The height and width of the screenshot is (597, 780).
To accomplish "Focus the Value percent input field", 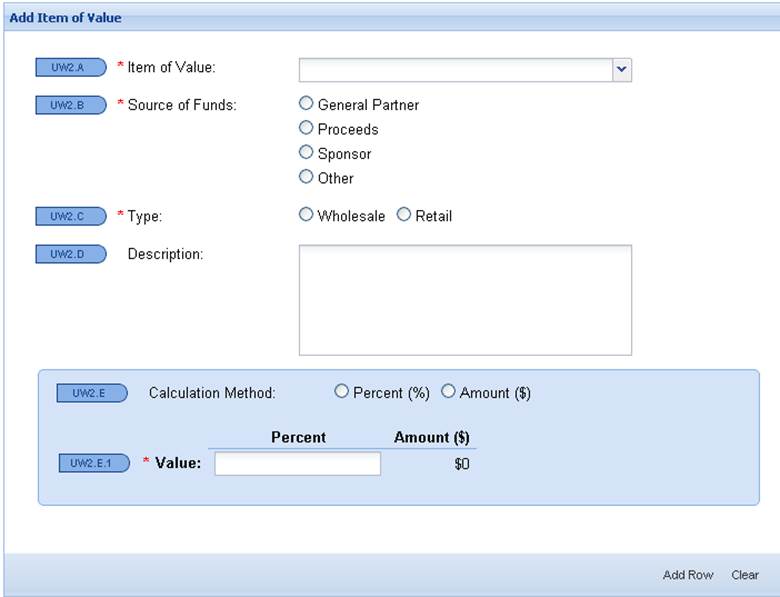I will tap(297, 464).
